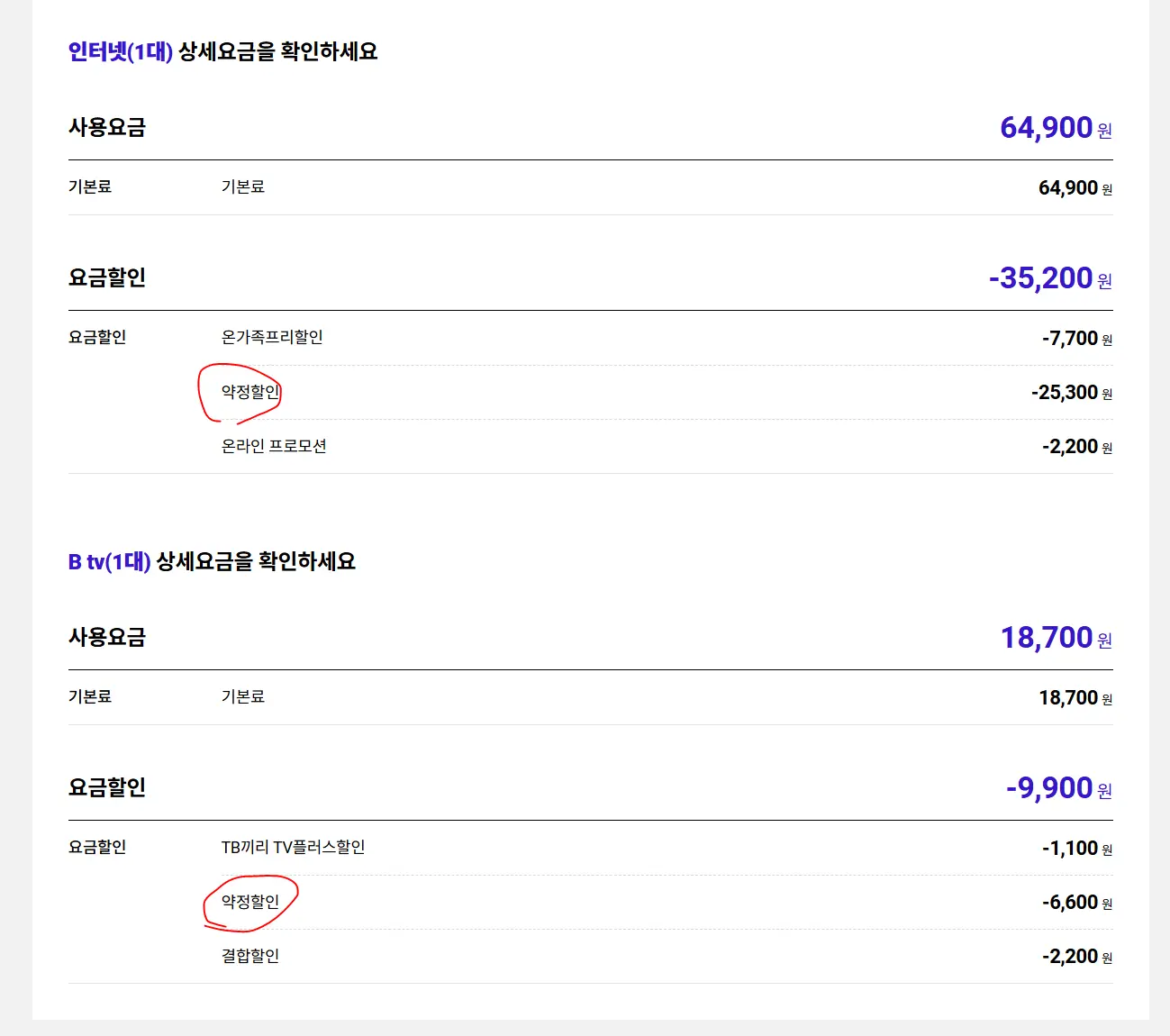Image resolution: width=1170 pixels, height=1036 pixels.
Task: Click the circled 약정할인 under B tv
Action: click(250, 902)
